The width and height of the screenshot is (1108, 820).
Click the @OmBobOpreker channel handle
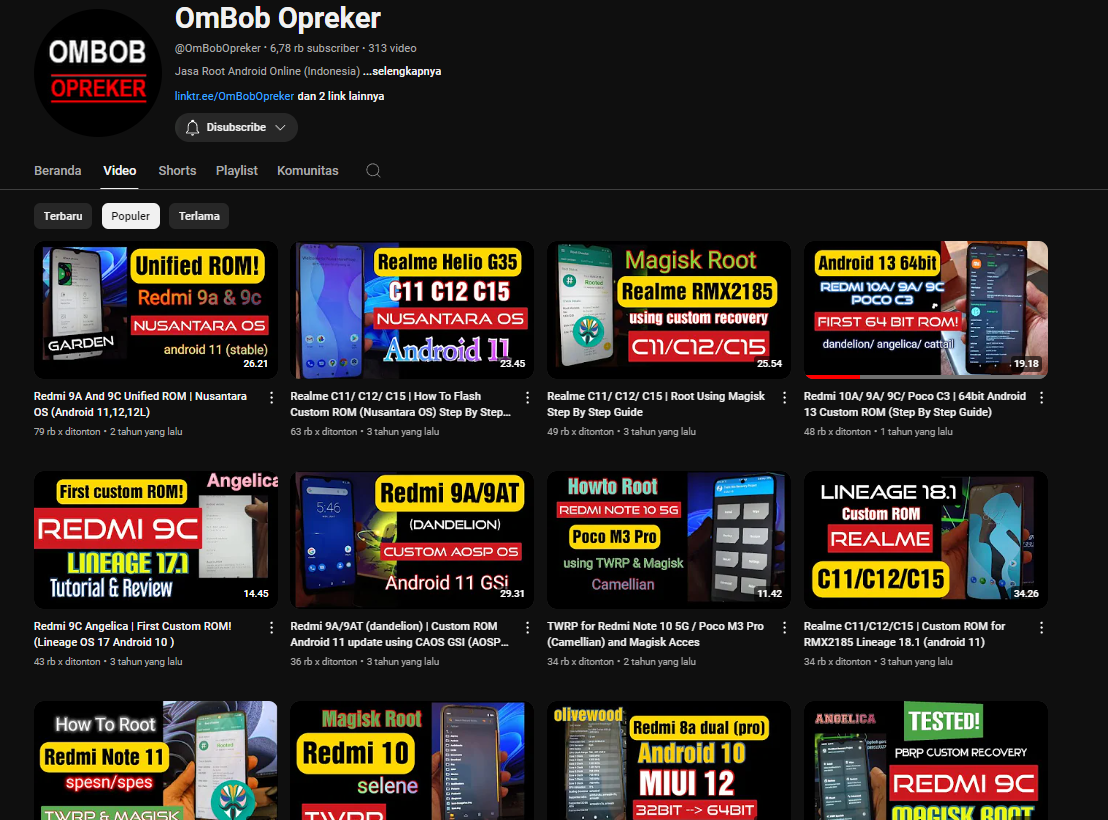coord(218,48)
